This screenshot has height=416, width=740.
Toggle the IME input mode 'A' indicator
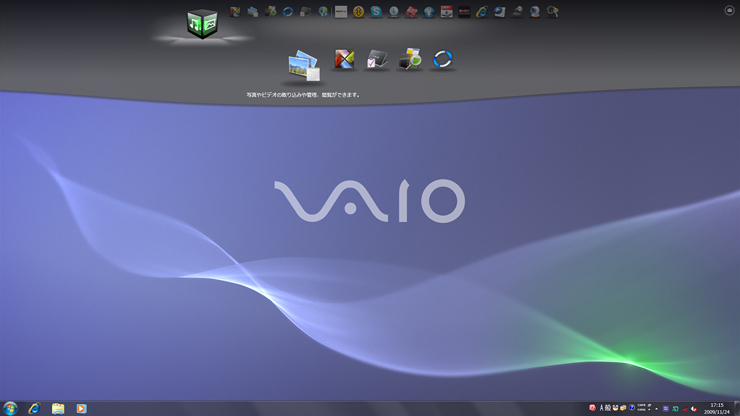602,408
